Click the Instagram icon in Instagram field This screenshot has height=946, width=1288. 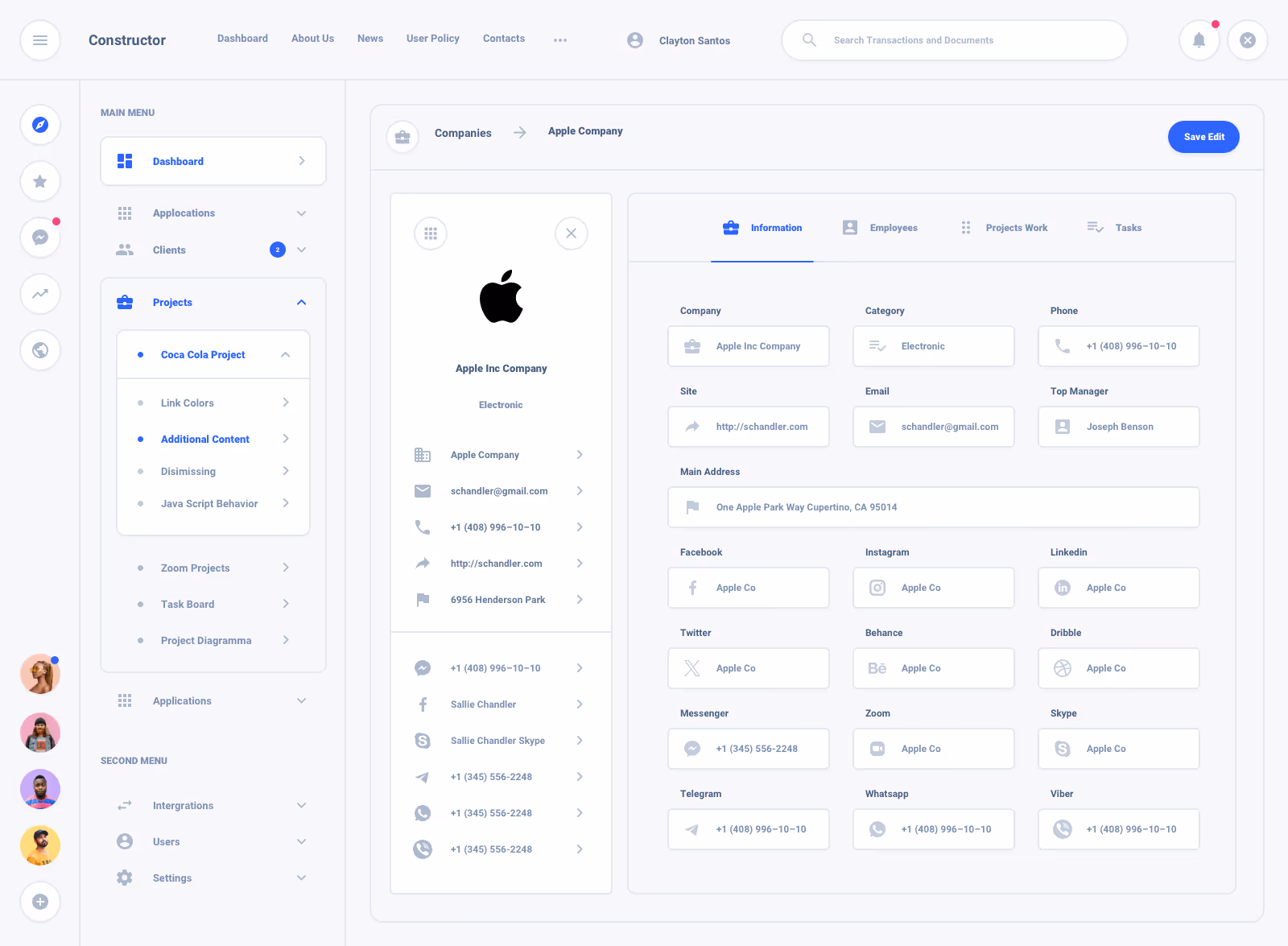coord(877,588)
